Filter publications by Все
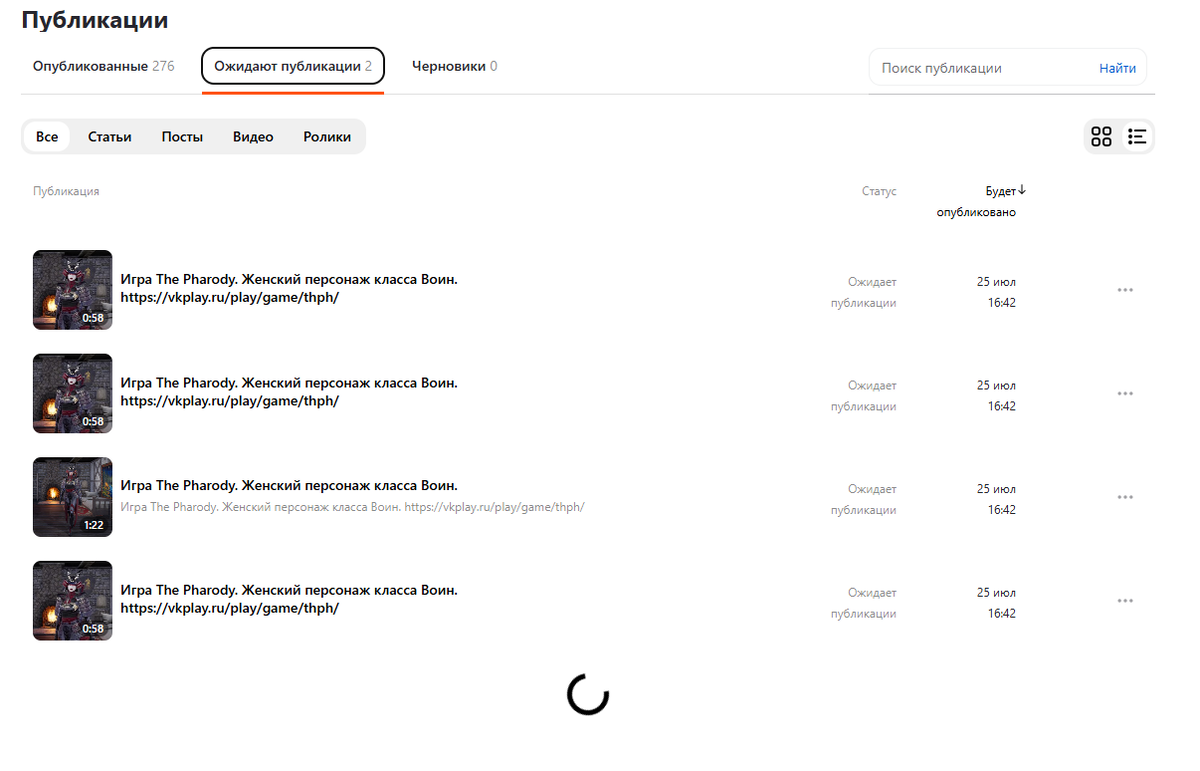The height and width of the screenshot is (771, 1200). pos(47,137)
